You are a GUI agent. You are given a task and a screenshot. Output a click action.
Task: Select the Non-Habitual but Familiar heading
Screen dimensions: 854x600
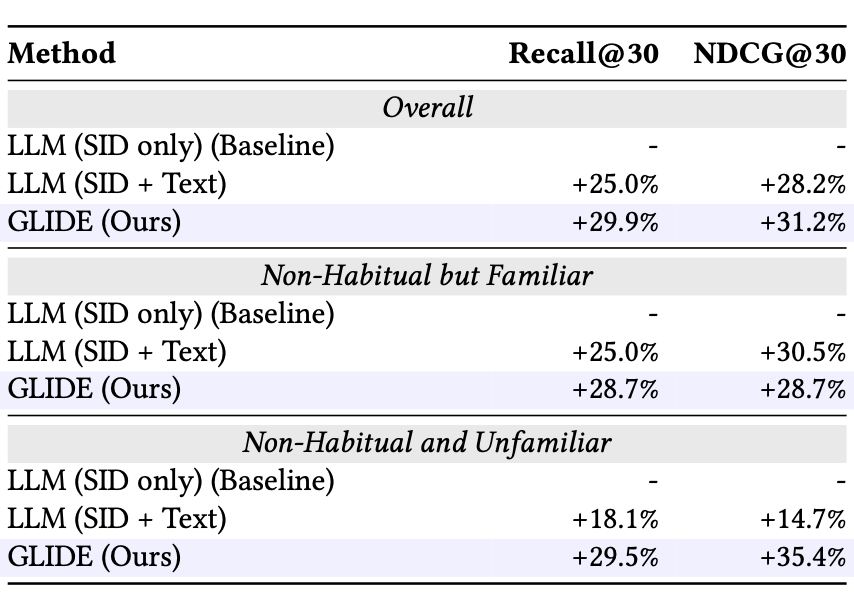tap(427, 275)
